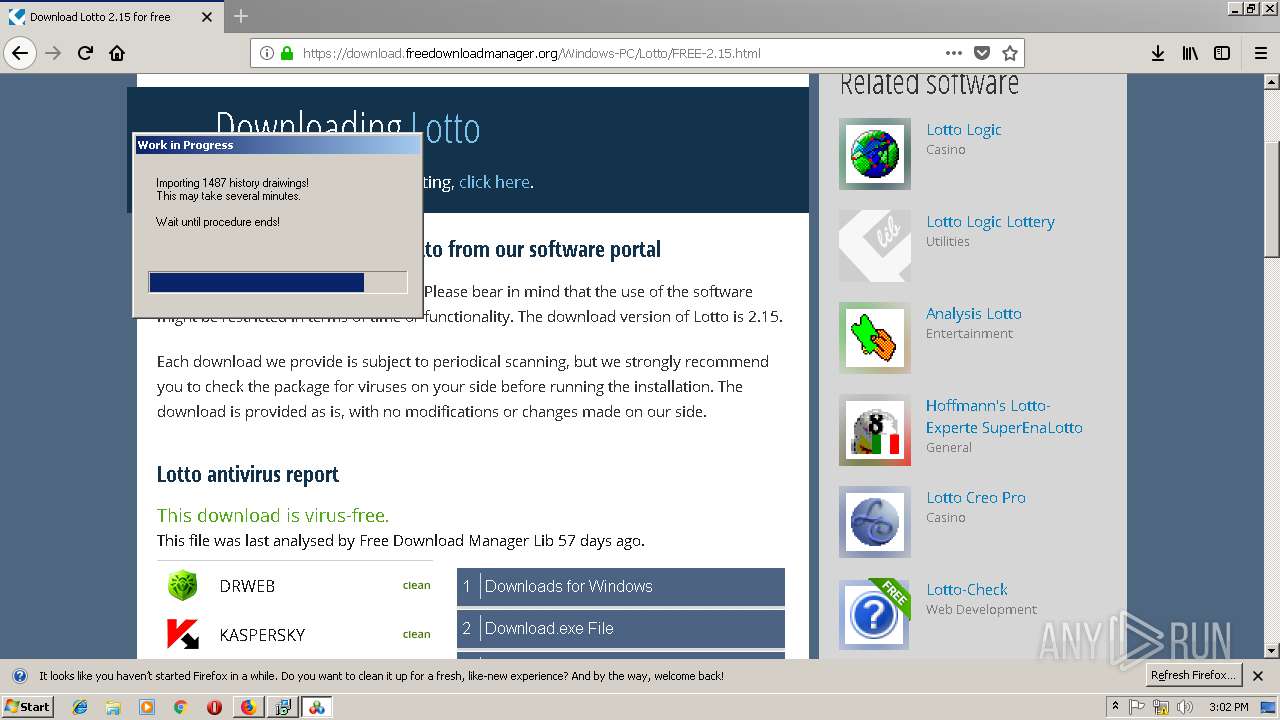The image size is (1280, 720).
Task: Click the forward navigation arrow
Action: pyautogui.click(x=53, y=53)
